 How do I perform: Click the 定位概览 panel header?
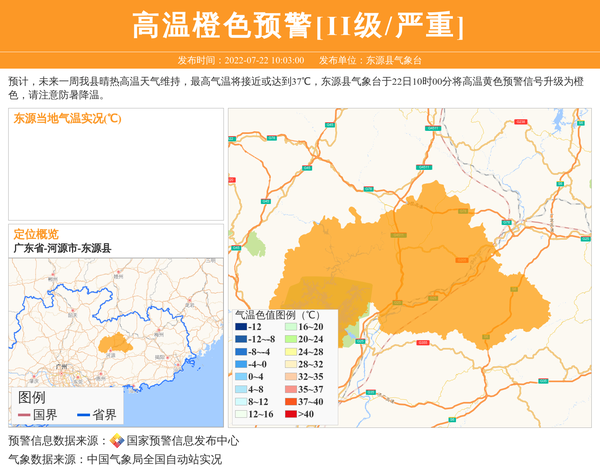coord(36,233)
